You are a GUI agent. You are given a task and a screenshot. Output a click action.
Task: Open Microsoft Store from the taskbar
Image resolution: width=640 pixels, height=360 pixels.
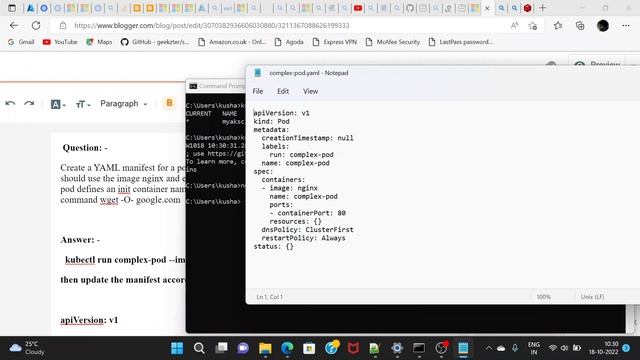pos(309,348)
